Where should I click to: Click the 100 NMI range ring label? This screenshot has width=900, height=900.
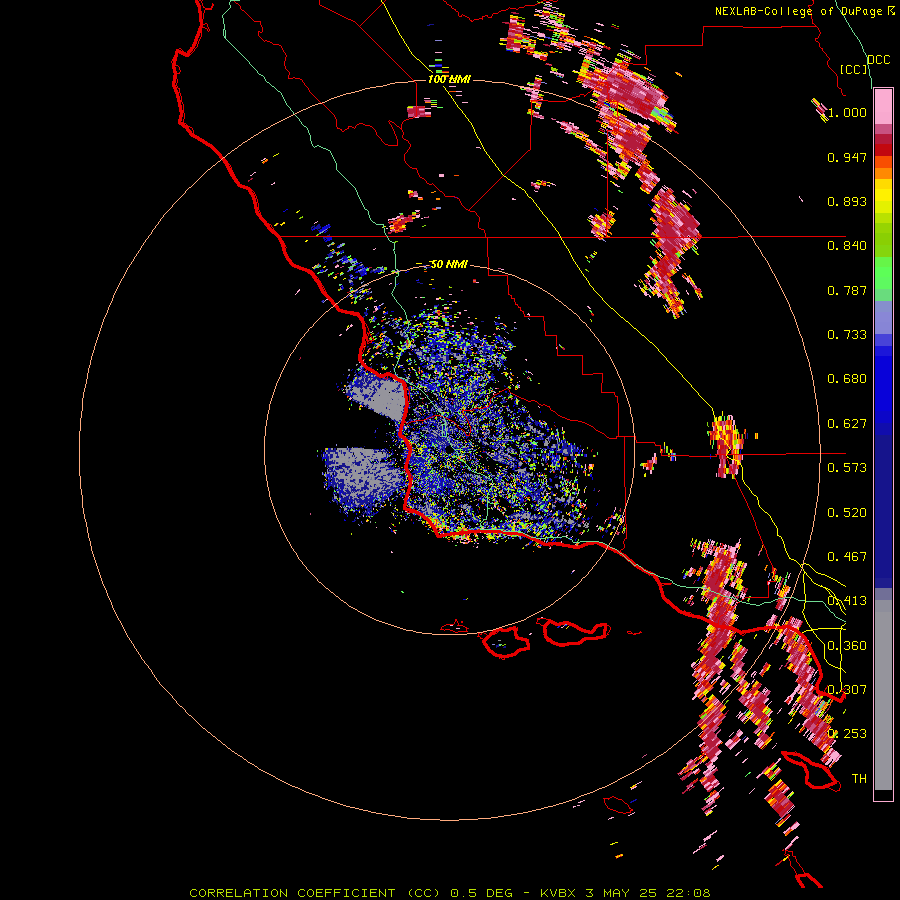[x=449, y=79]
